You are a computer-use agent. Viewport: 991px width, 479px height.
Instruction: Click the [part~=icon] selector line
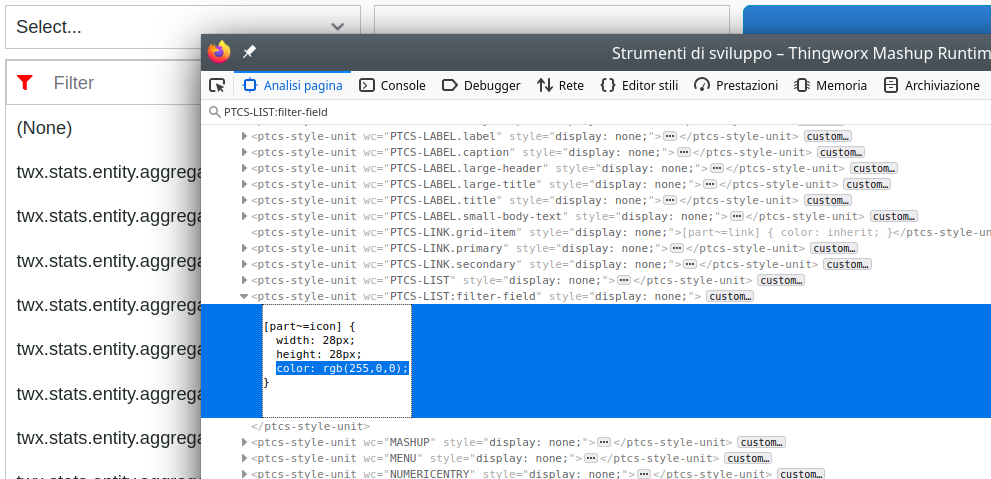[x=310, y=327]
